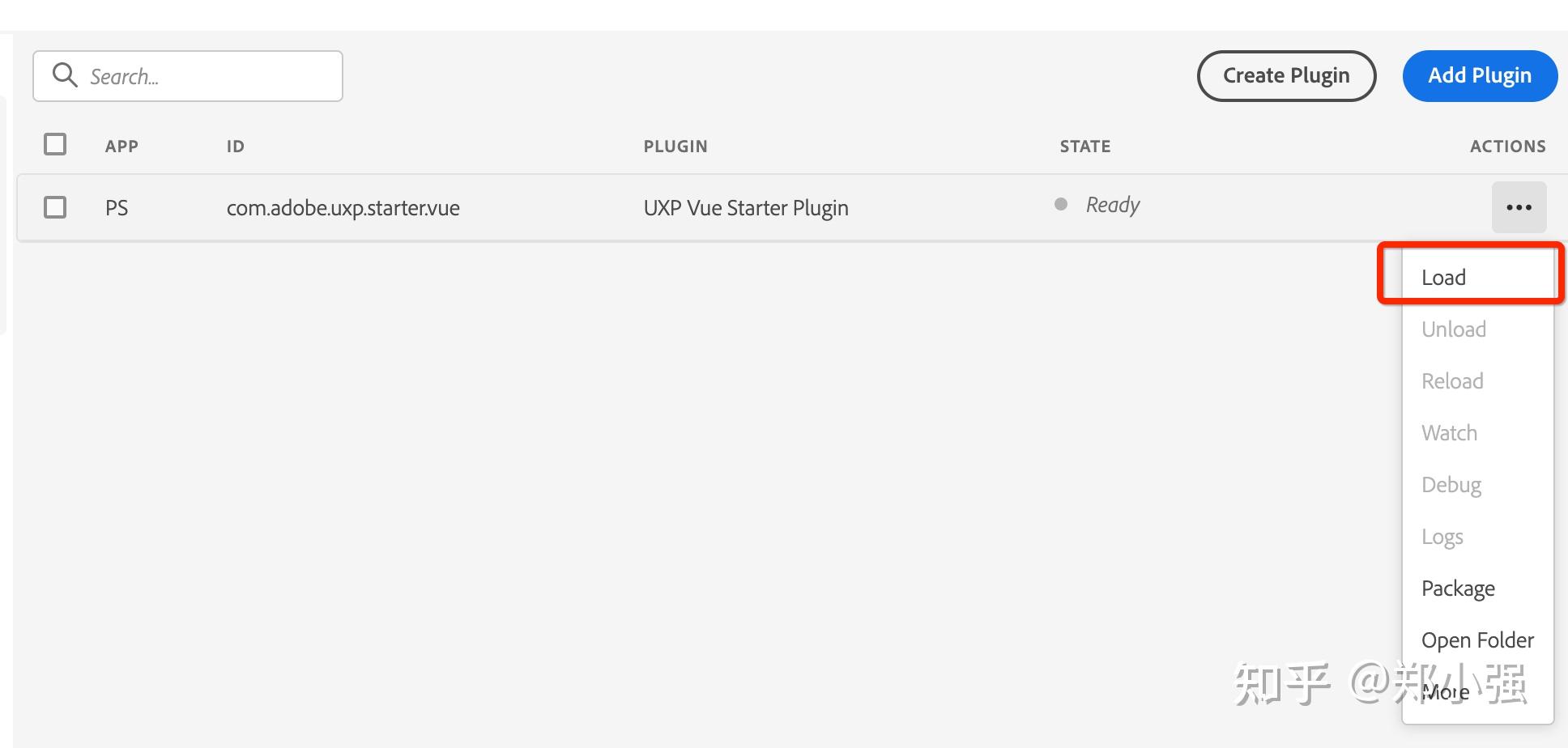Tick the UXP Vue Starter Plugin checkbox

point(55,207)
